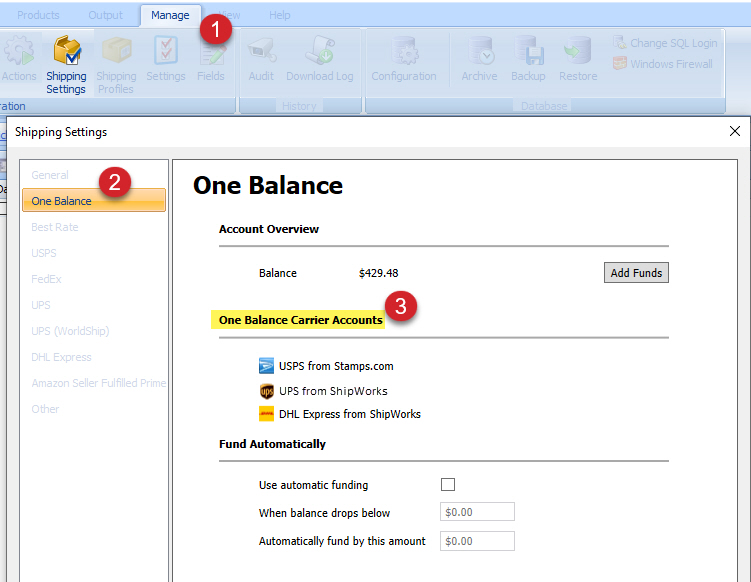Switch to the Output tab
This screenshot has width=751, height=582.
coord(105,15)
